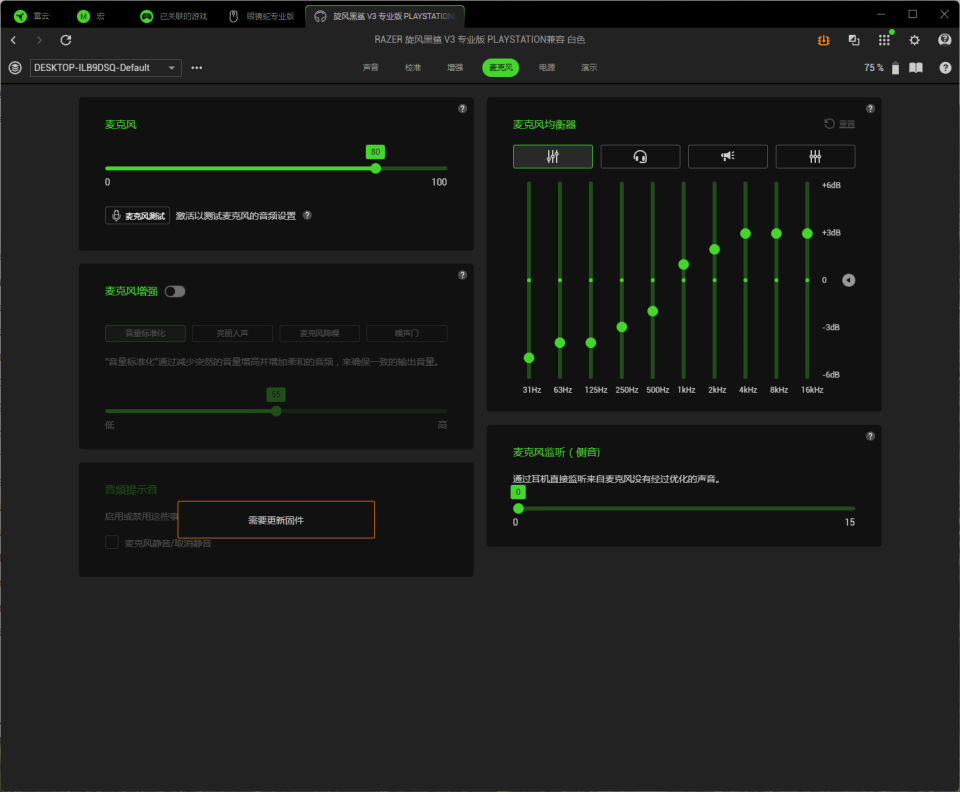The image size is (960, 792).
Task: Click the 125Hz equalizer band handle
Action: click(x=591, y=343)
